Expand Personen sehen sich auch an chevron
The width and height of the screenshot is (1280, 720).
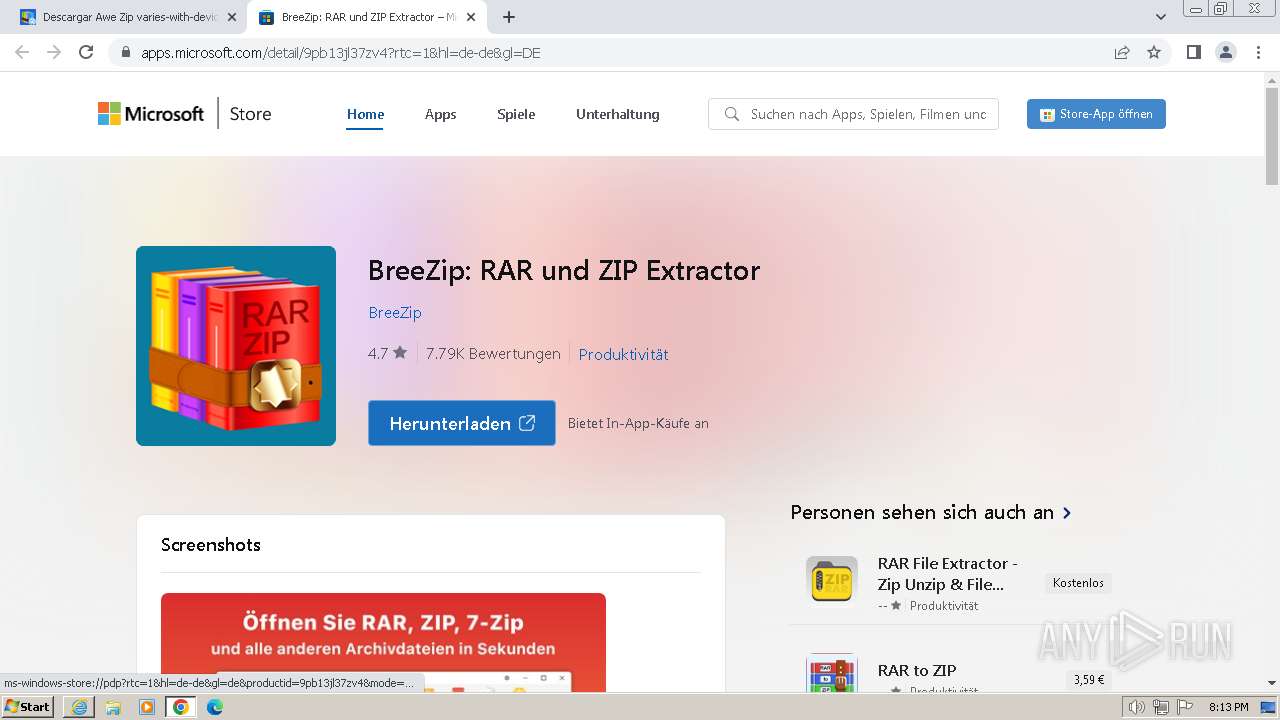(x=1067, y=513)
